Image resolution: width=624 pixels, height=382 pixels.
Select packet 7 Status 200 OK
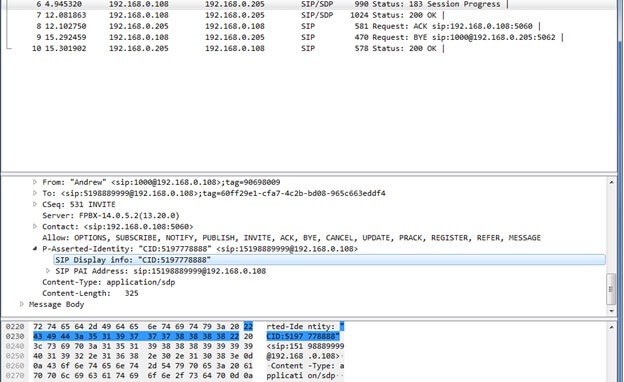coord(308,15)
